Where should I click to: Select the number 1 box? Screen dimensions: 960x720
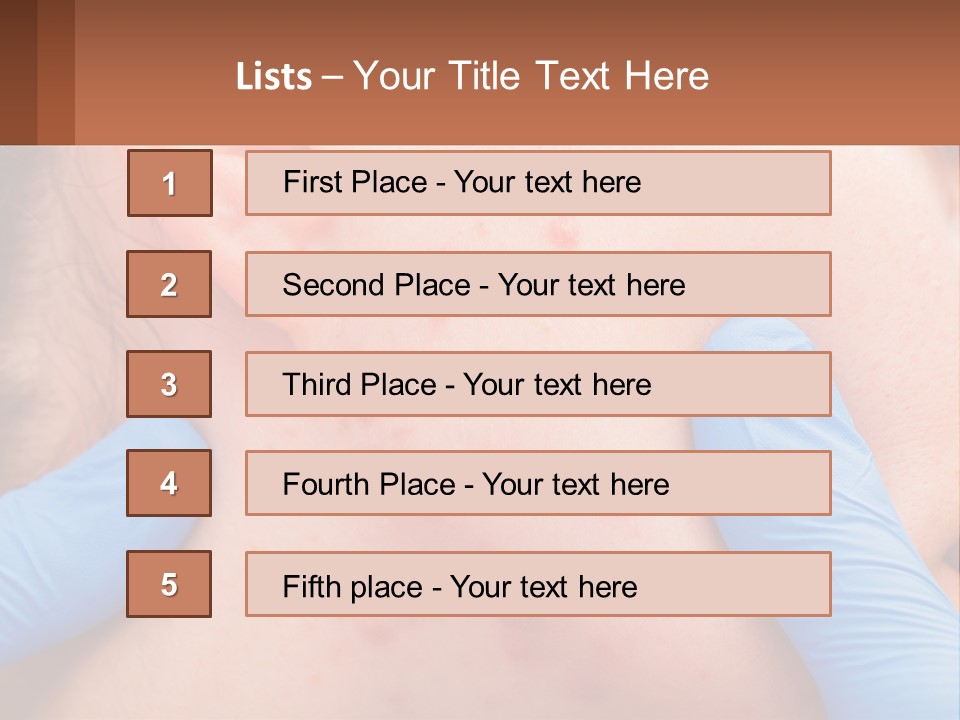tap(169, 183)
